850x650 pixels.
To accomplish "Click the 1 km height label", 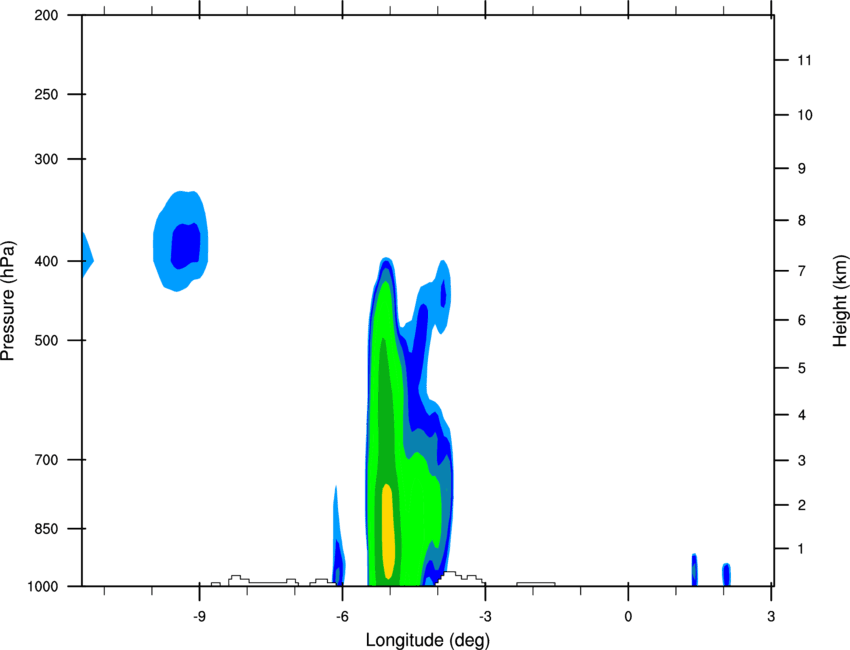I will [x=802, y=549].
